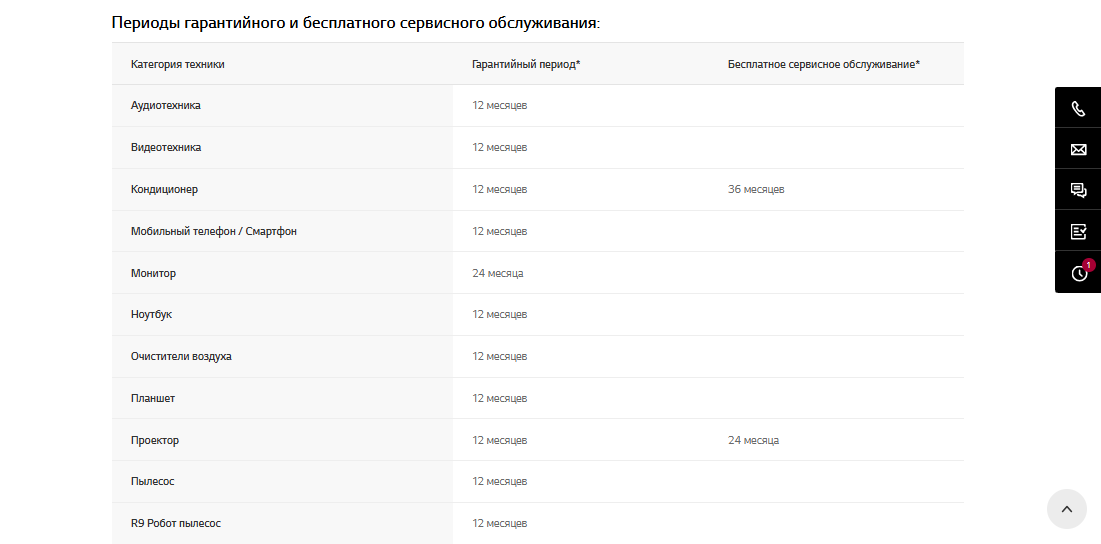Select the 'Гарантийный период*' column header
The image size is (1101, 544).
click(526, 64)
